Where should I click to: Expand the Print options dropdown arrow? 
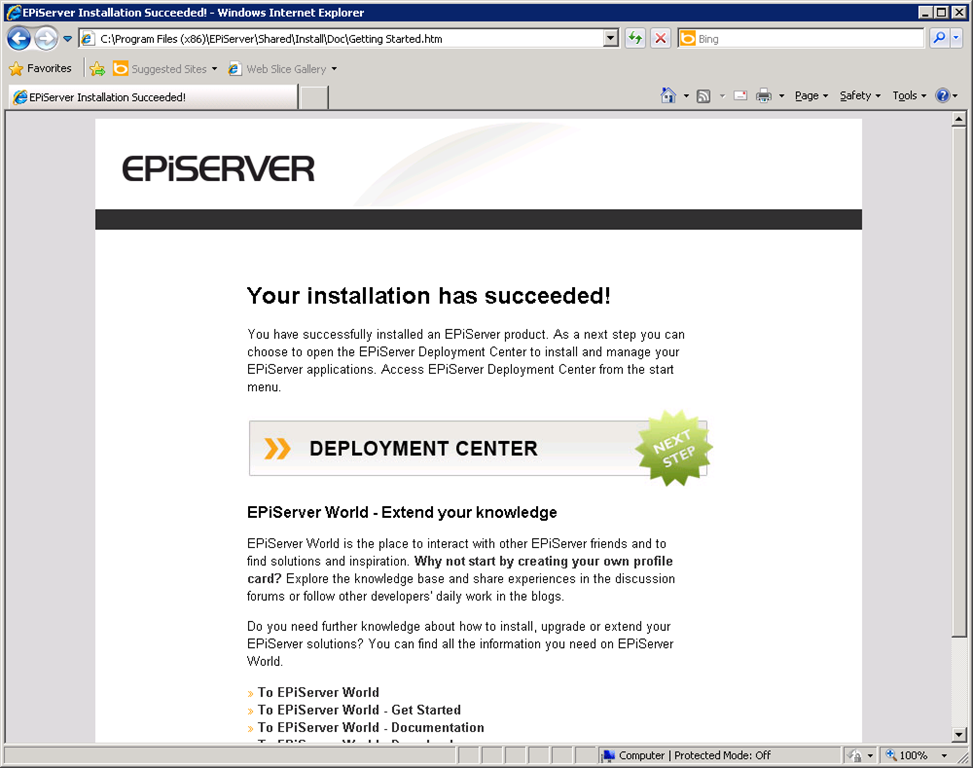pos(782,96)
